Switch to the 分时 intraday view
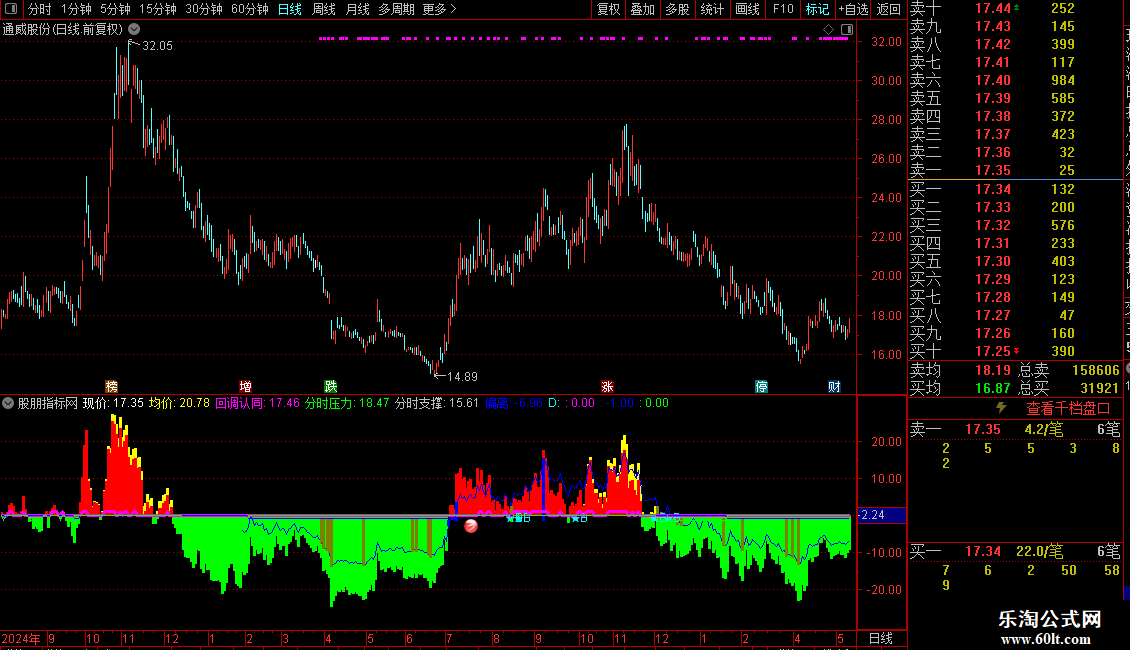Viewport: 1130px width, 650px height. tap(40, 9)
